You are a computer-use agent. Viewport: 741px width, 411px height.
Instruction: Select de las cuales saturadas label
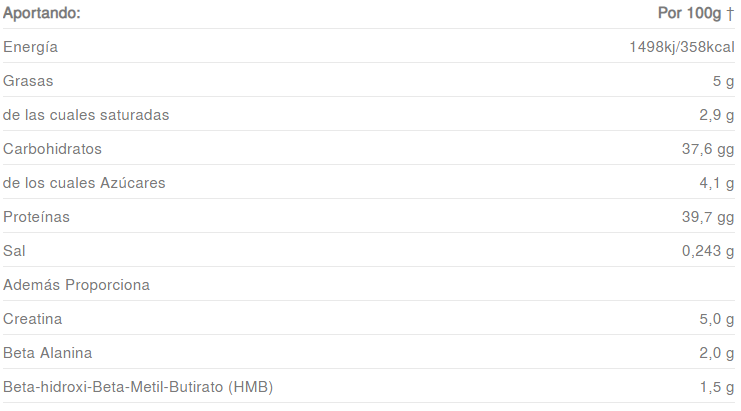pyautogui.click(x=86, y=115)
